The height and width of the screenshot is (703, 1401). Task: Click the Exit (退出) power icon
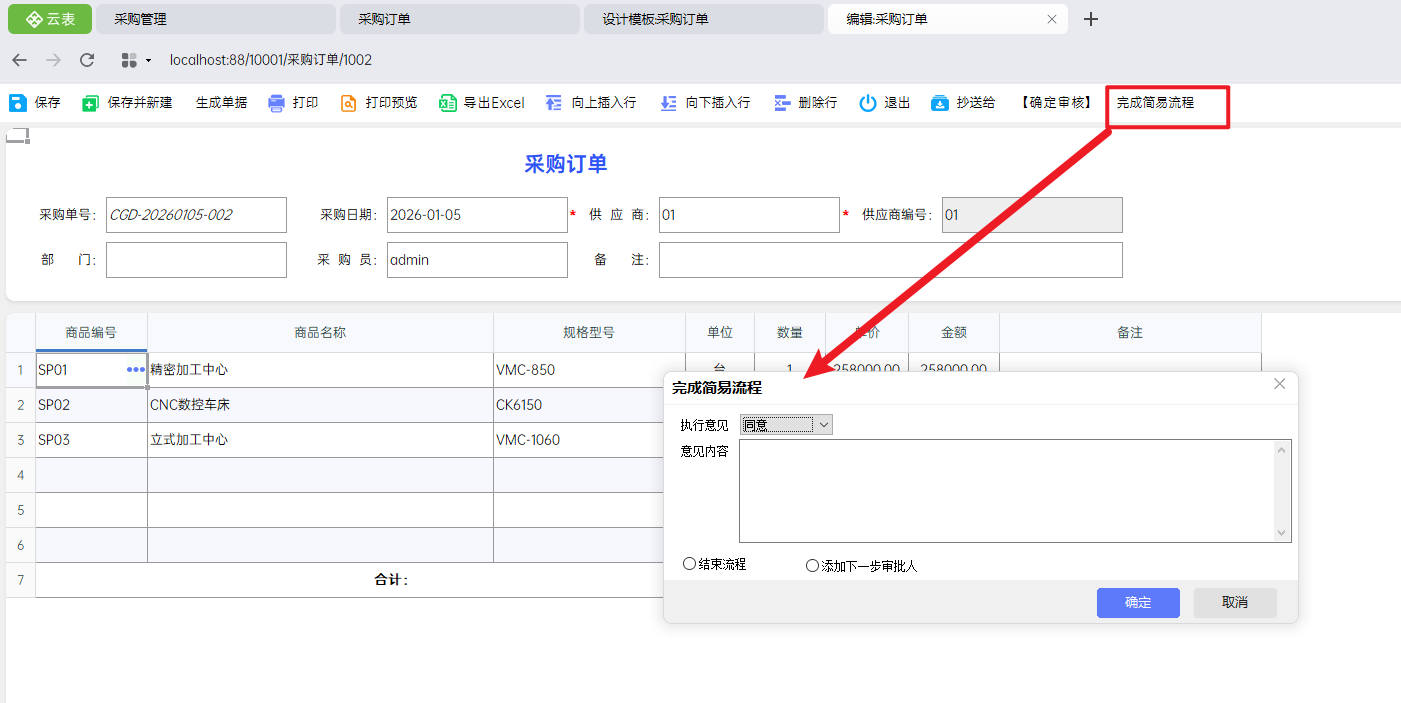coord(868,103)
